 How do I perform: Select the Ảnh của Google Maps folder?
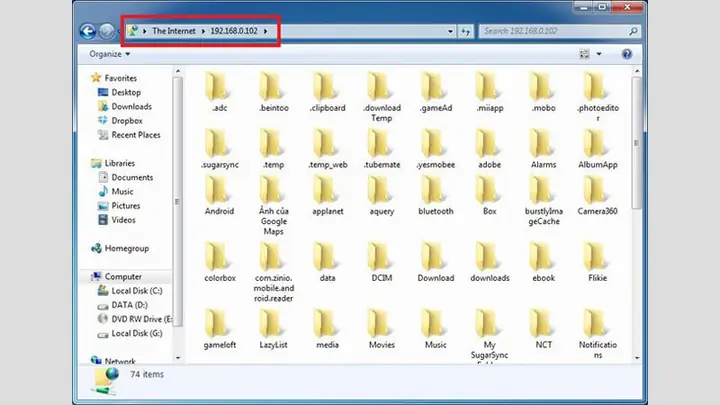point(274,206)
